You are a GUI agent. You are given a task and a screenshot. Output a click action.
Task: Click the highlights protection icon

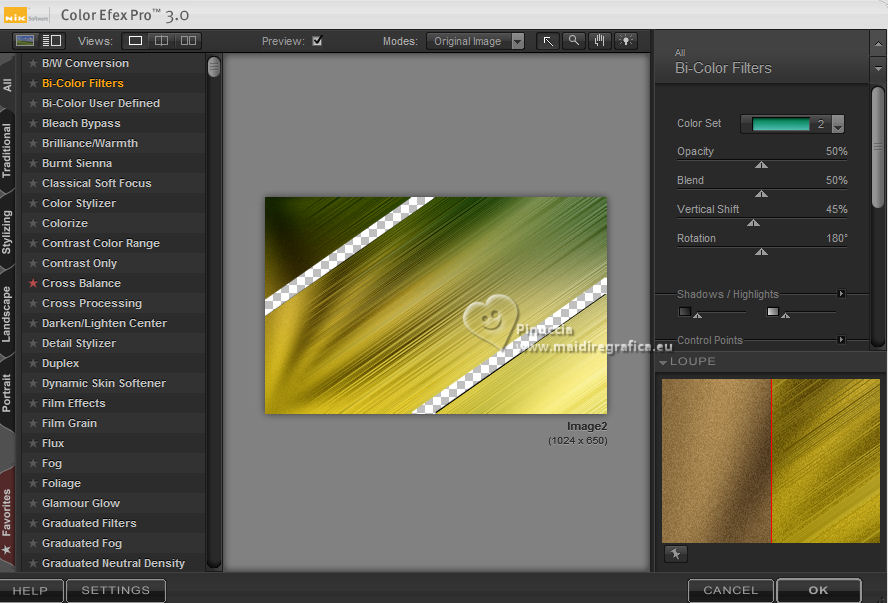coord(772,311)
